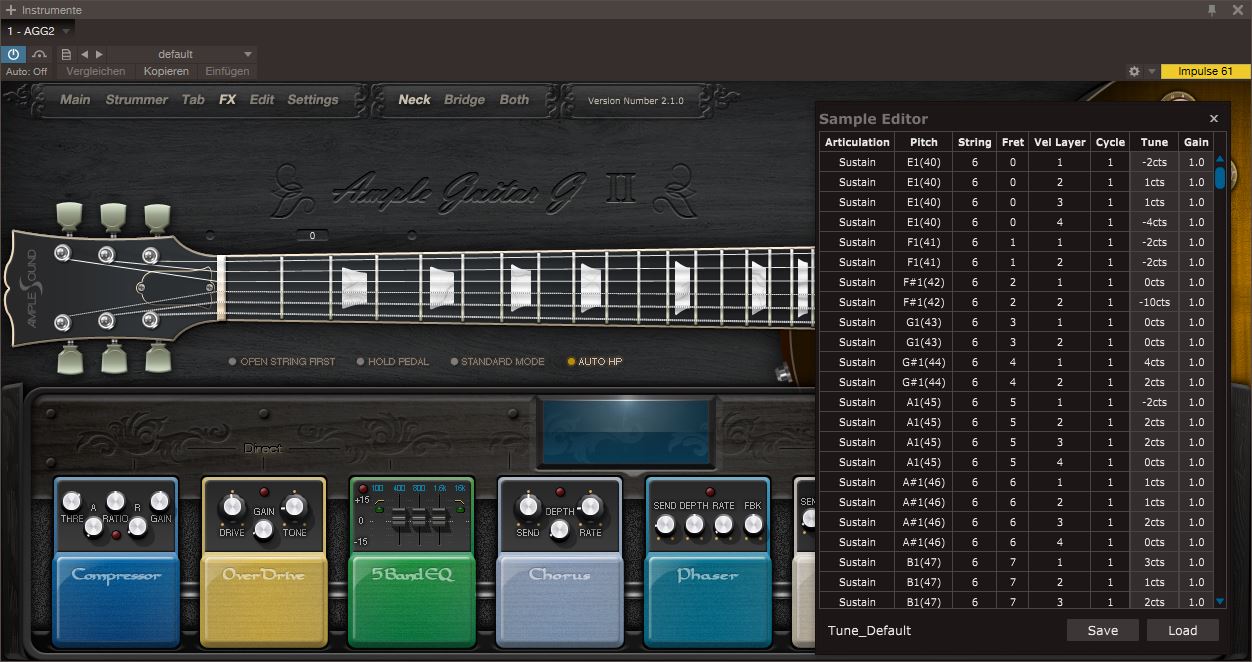Viewport: 1252px width, 662px height.
Task: Open the Settings tab
Action: [313, 100]
